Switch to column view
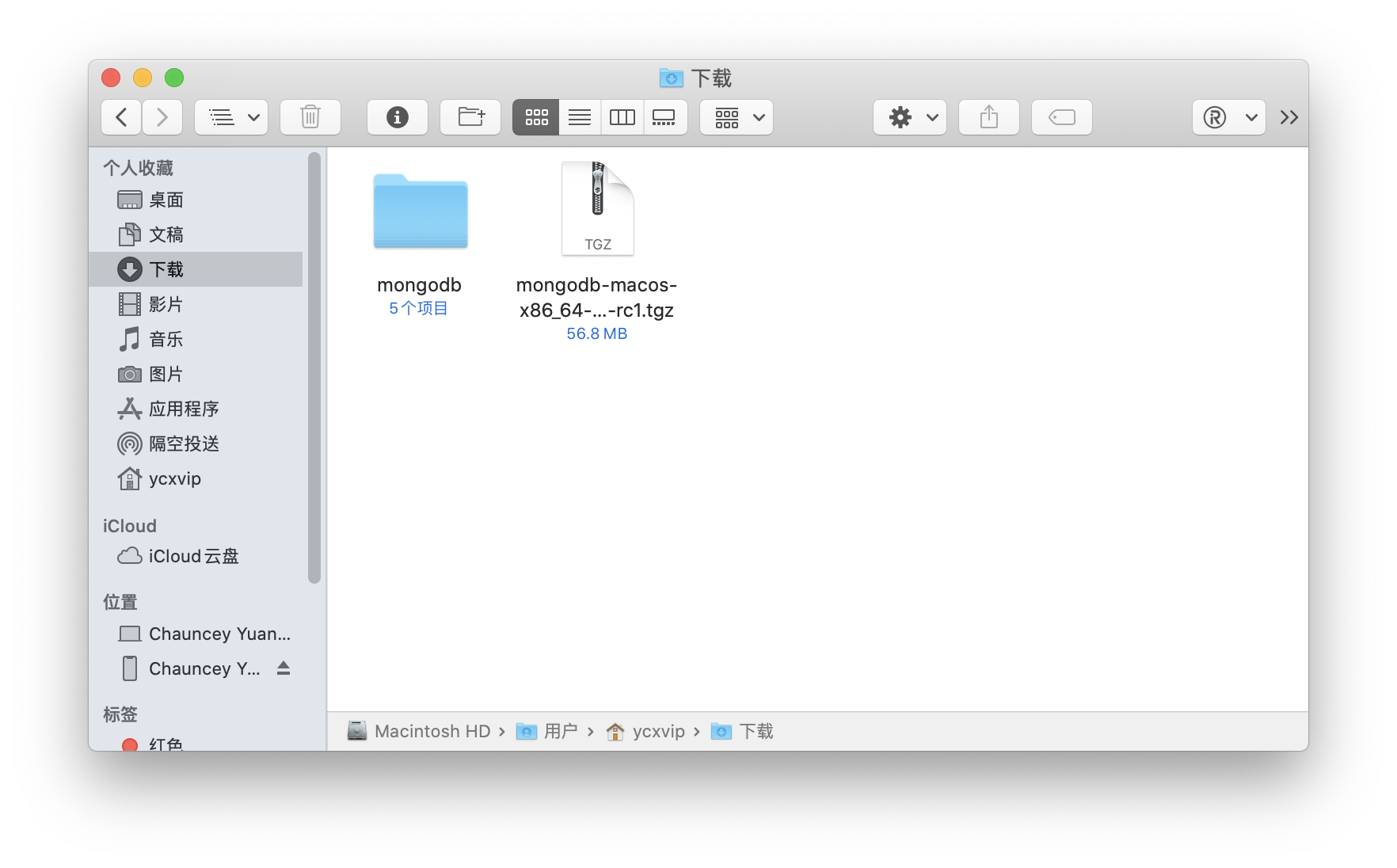1397x868 pixels. 622,117
